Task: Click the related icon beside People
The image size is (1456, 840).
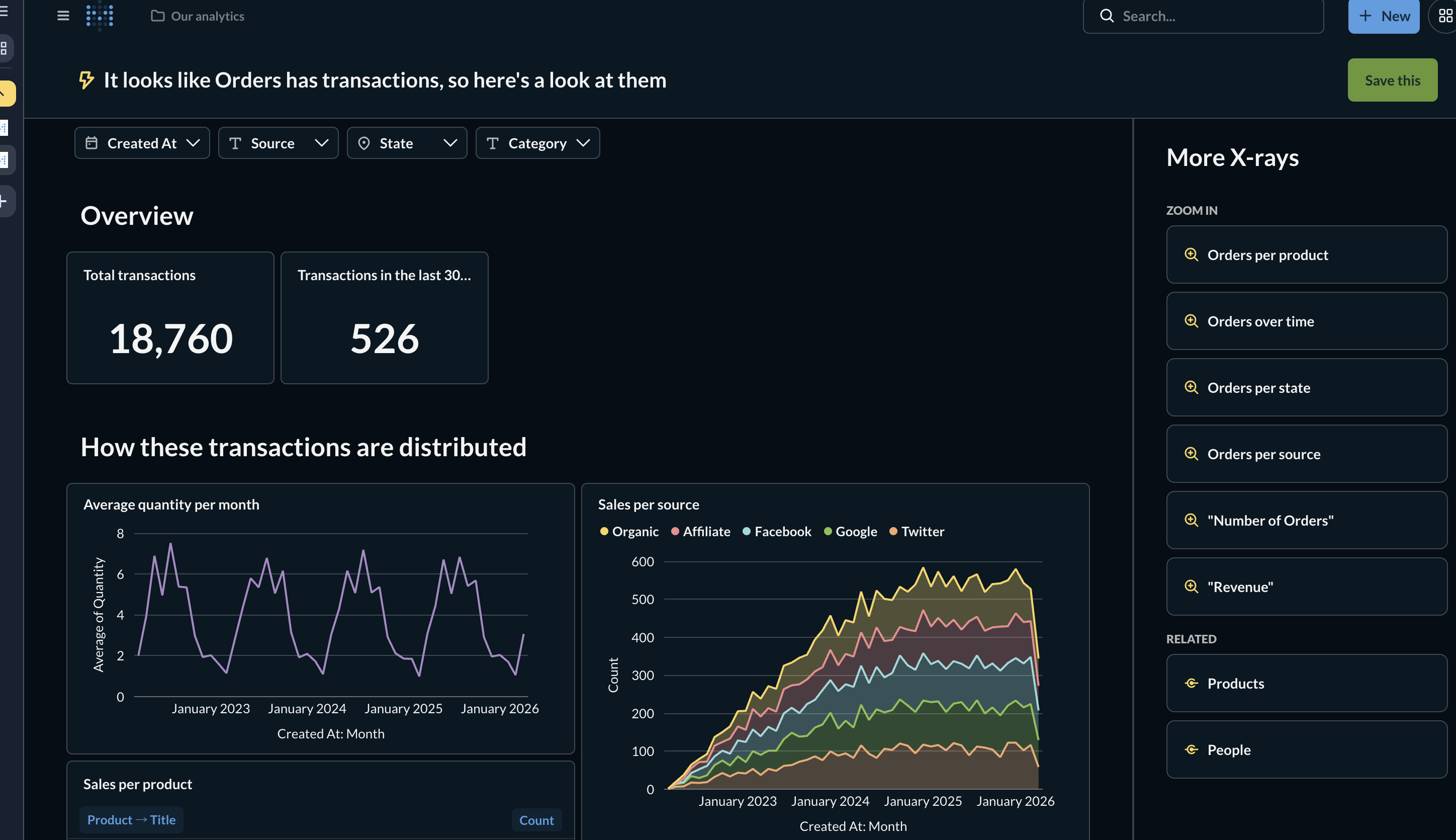Action: (x=1192, y=749)
